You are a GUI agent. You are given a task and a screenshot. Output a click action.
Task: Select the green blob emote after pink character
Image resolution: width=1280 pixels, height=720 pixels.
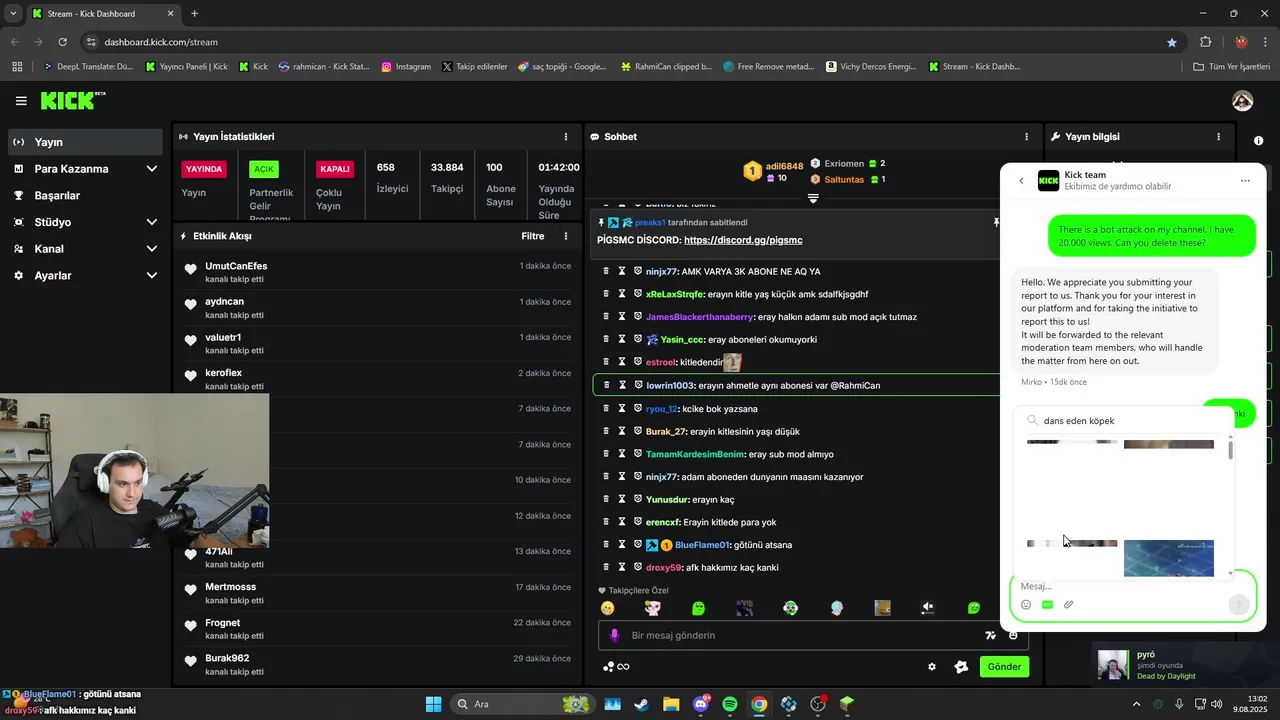(698, 607)
